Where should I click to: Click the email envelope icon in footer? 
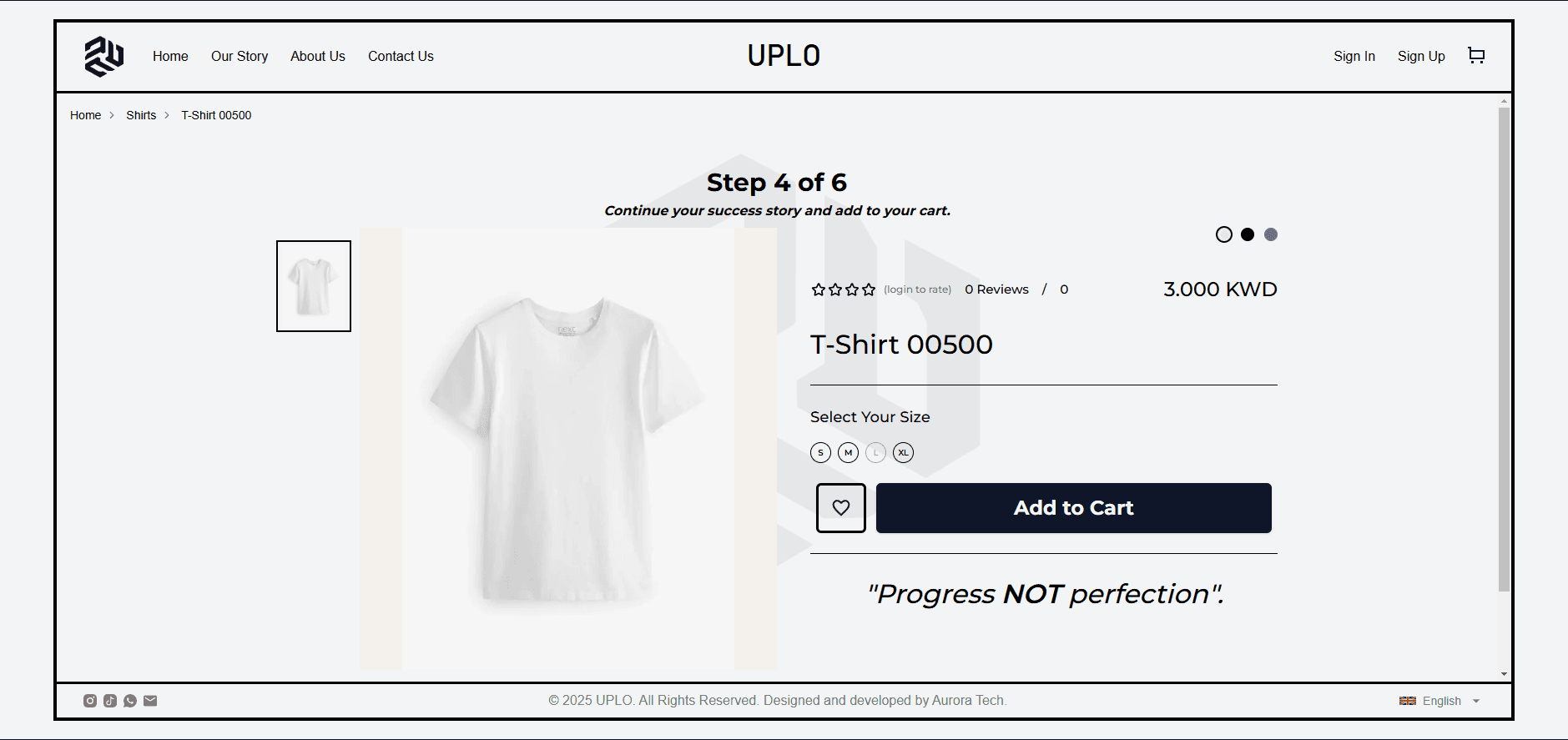[150, 701]
